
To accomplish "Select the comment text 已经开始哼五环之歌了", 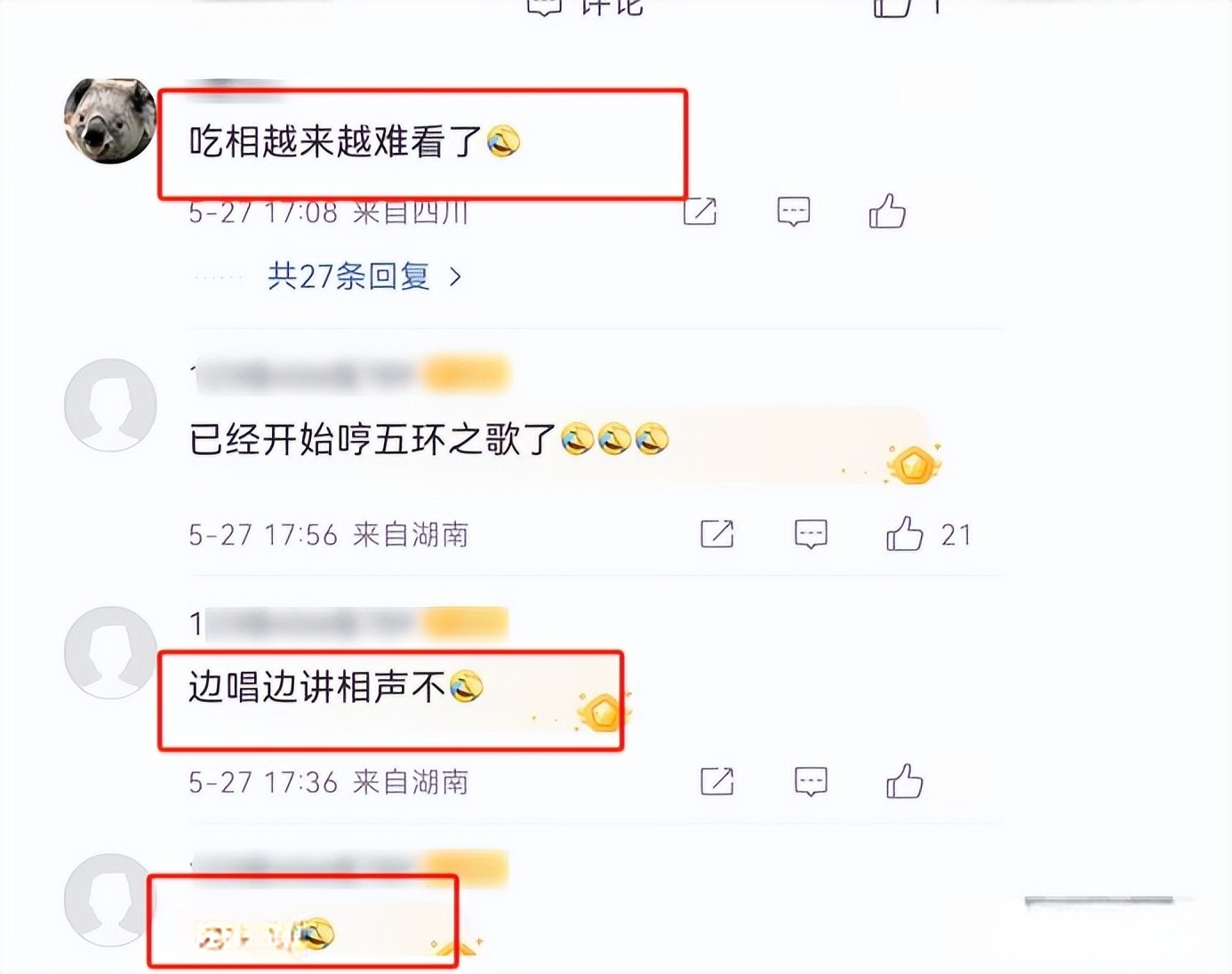I will tap(372, 439).
